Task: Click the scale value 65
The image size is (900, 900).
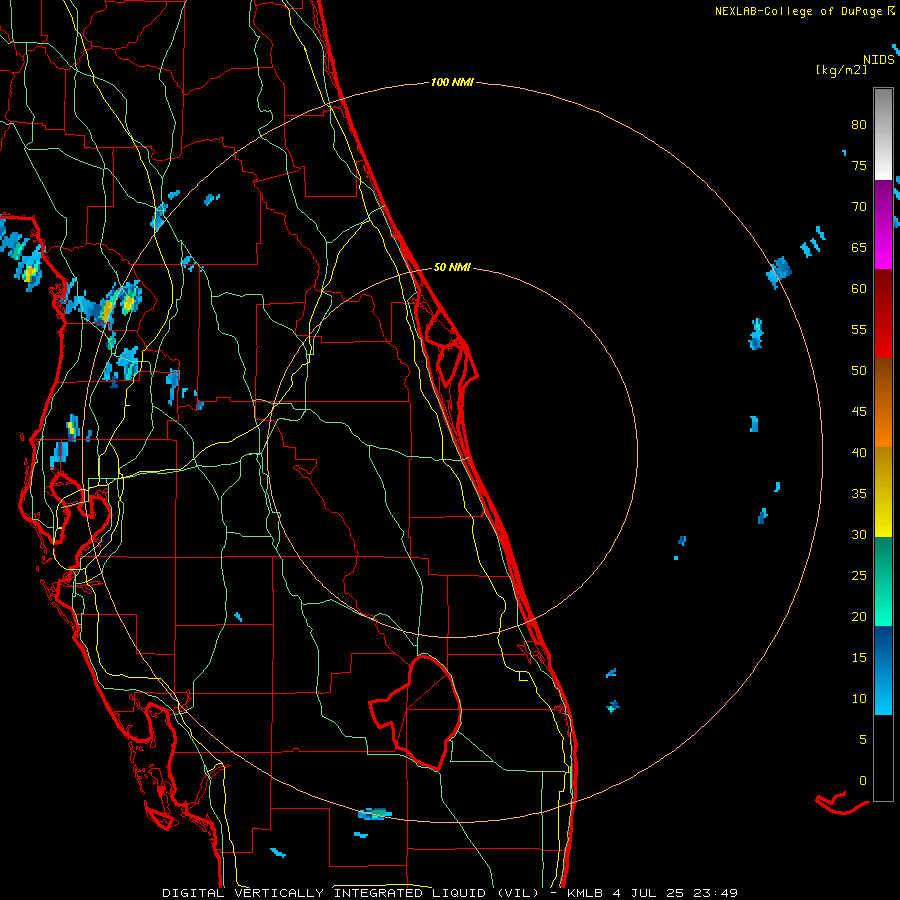Action: tap(859, 248)
